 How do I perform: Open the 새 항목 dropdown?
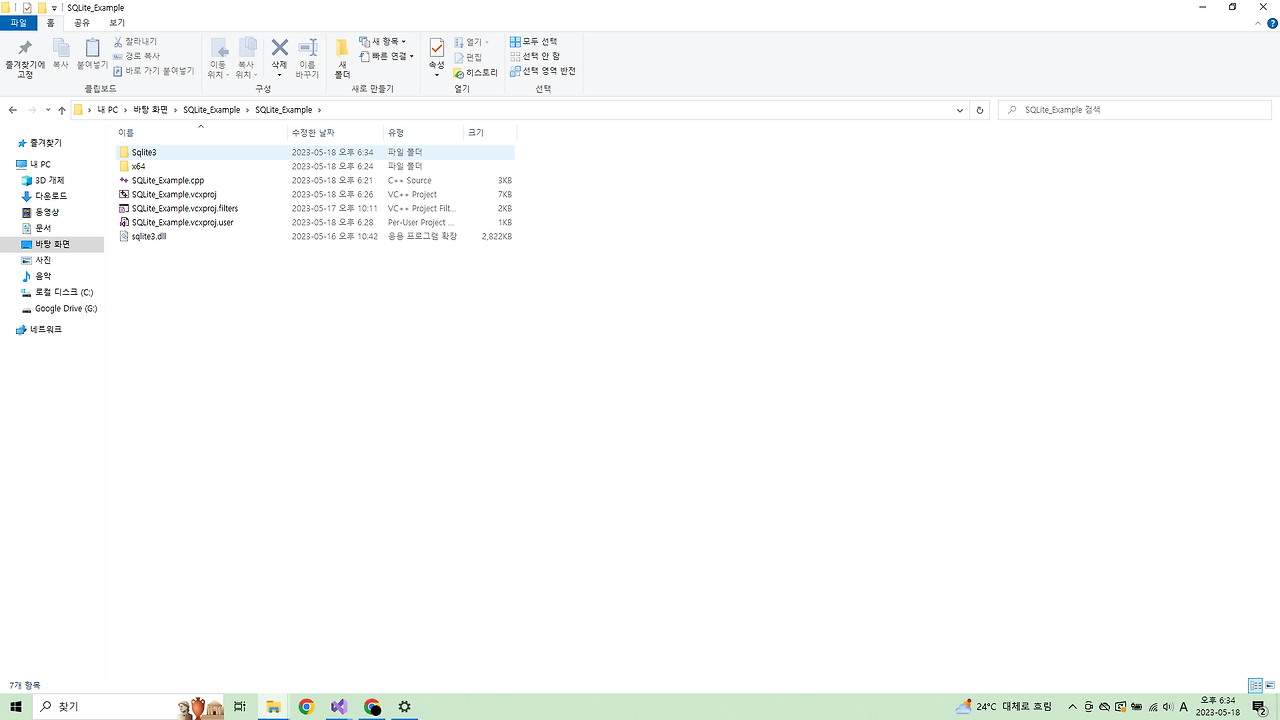(x=383, y=42)
